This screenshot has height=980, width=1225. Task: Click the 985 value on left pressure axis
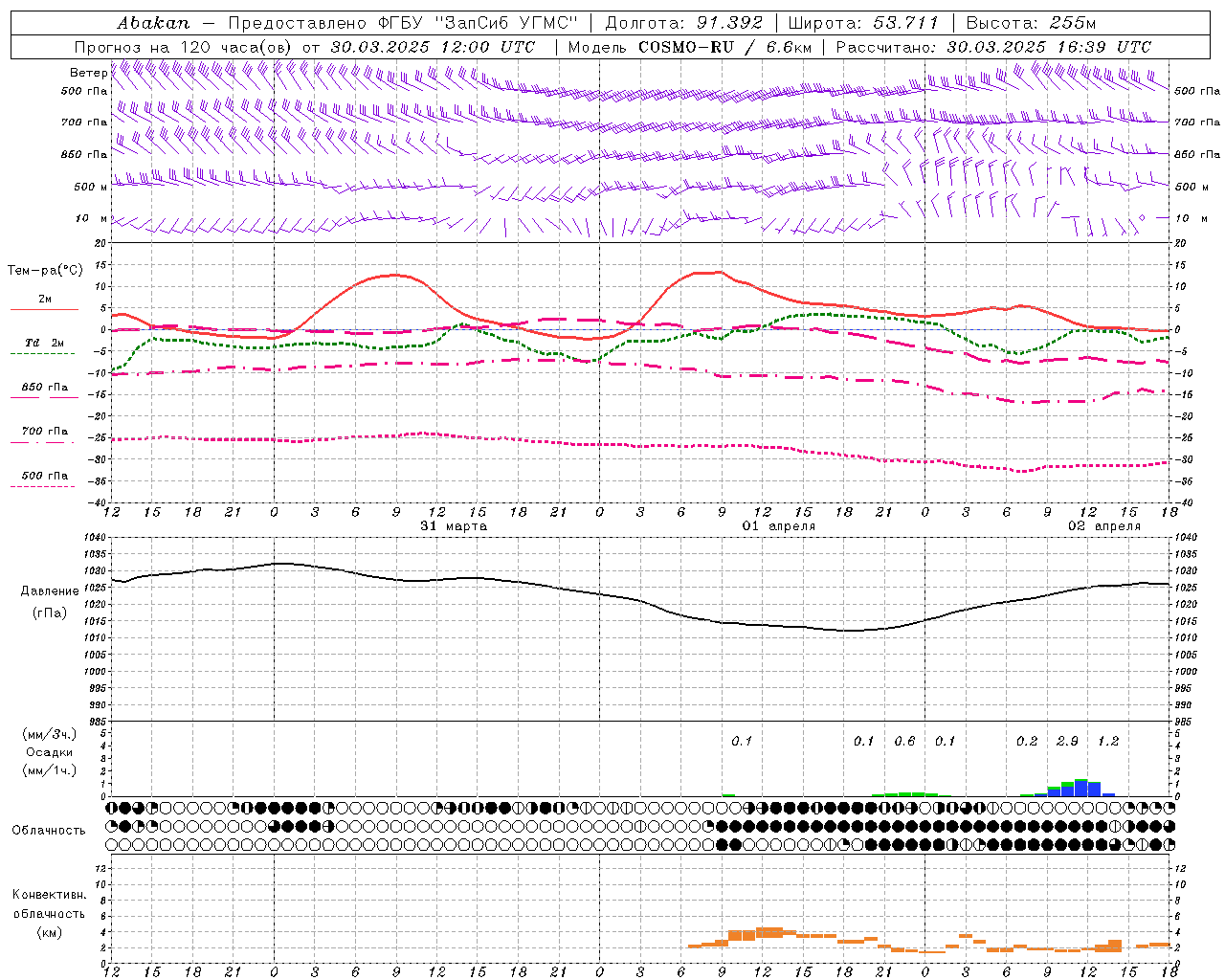click(100, 722)
